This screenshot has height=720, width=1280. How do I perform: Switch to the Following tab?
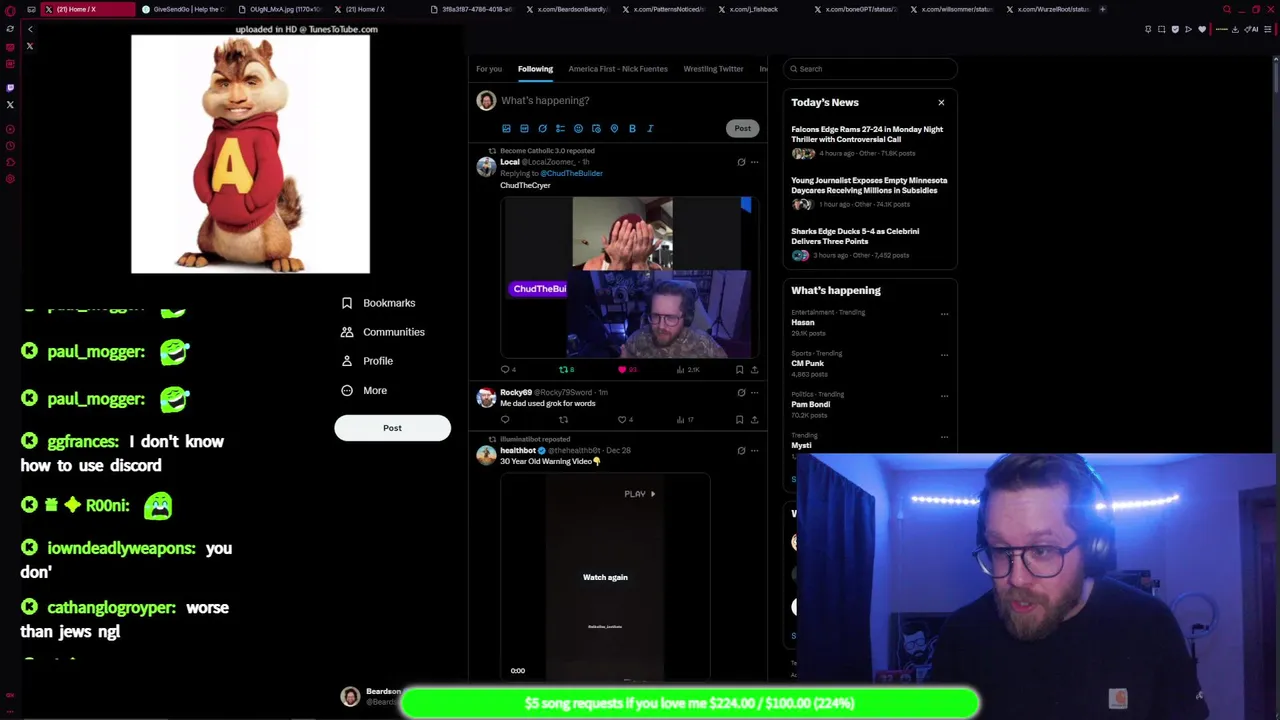pyautogui.click(x=535, y=69)
